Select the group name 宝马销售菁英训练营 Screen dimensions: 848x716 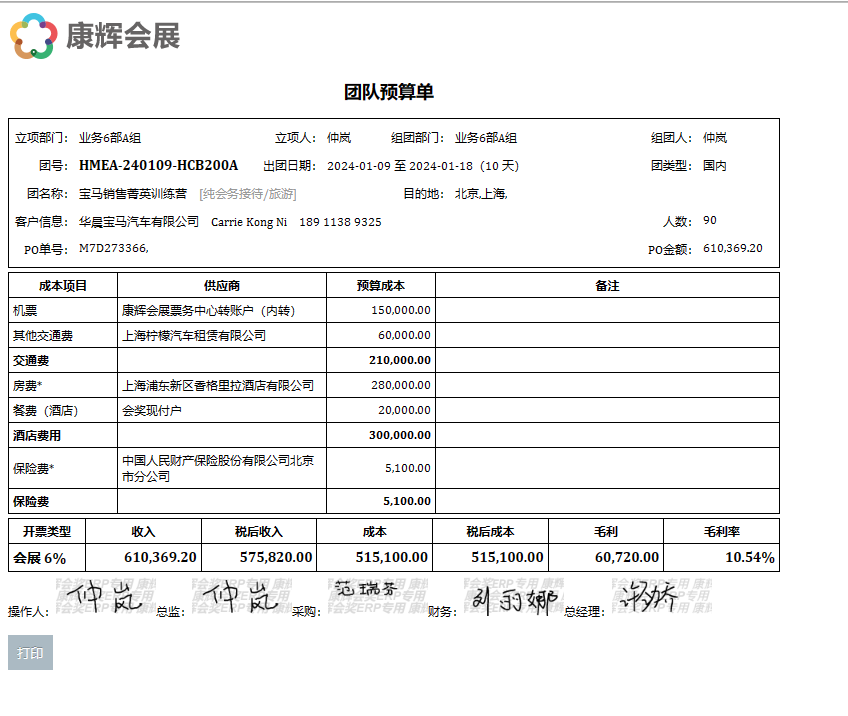point(133,194)
